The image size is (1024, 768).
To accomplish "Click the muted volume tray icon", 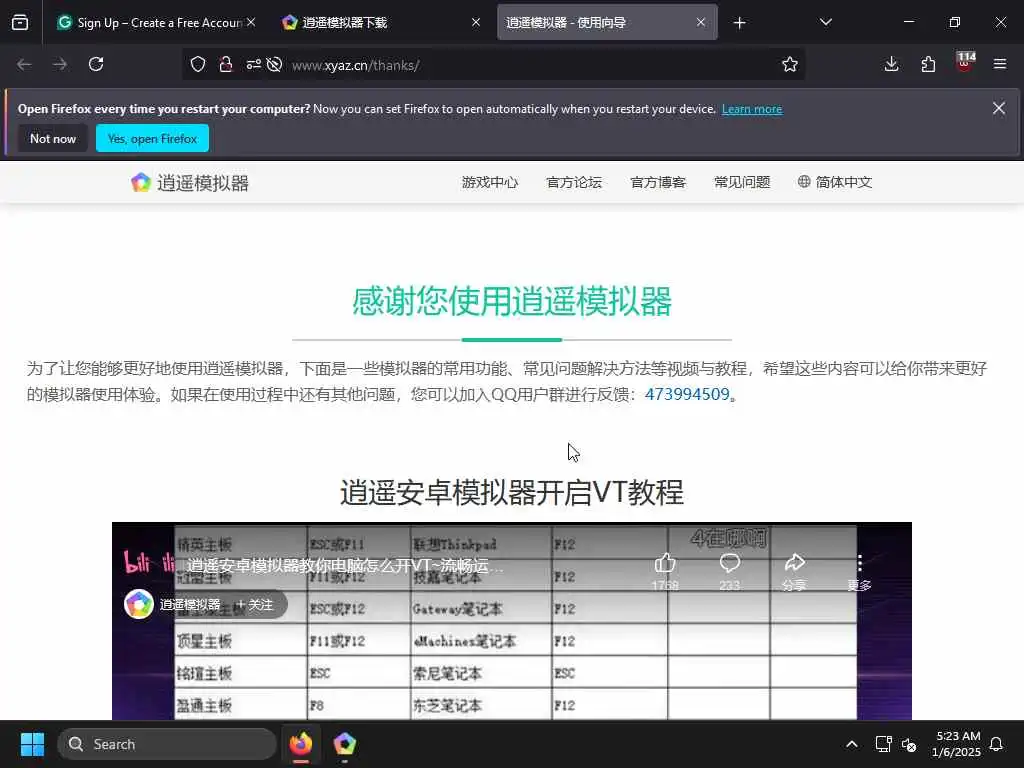I will click(908, 744).
